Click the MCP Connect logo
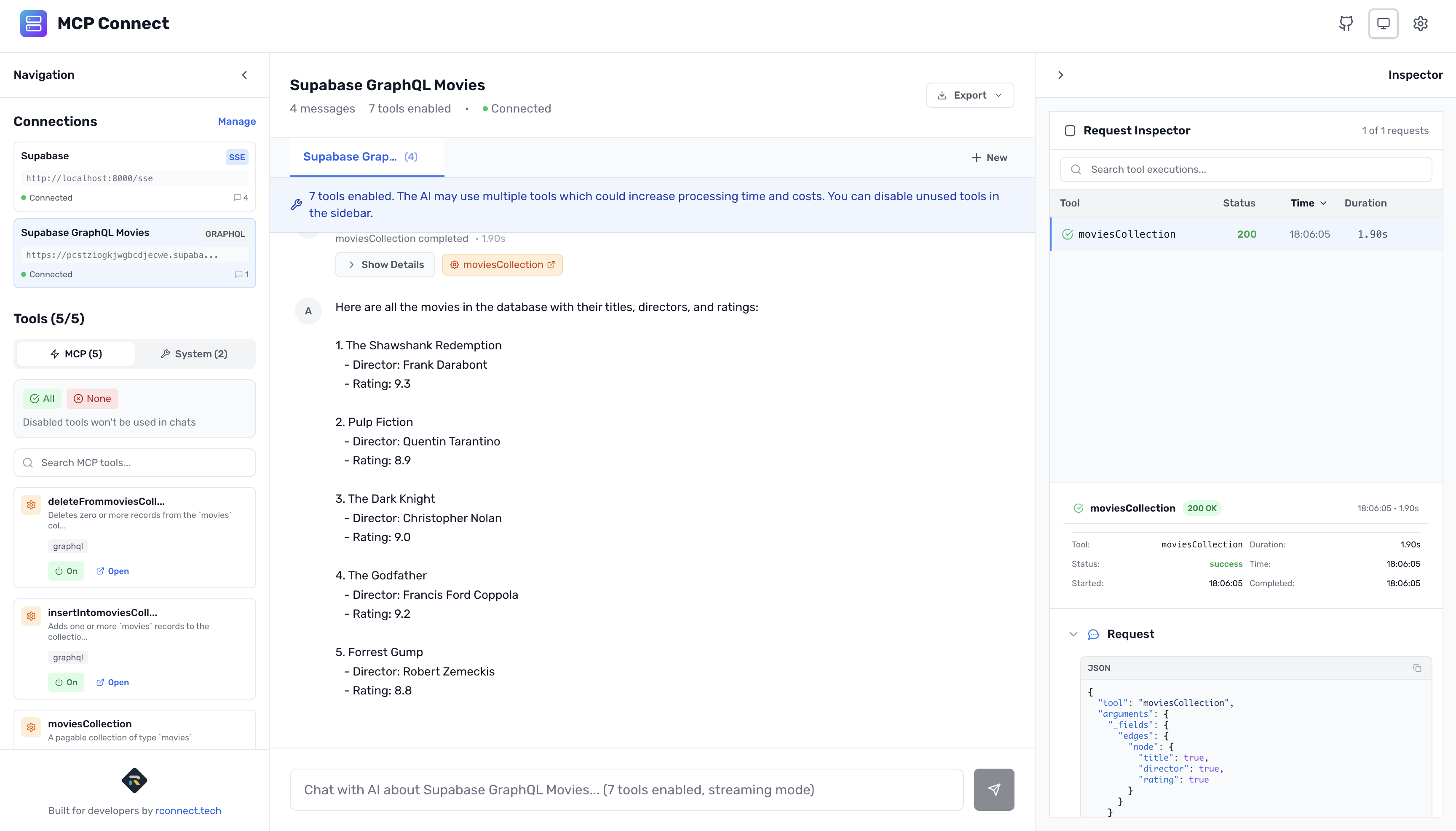This screenshot has height=831, width=1456. click(34, 24)
